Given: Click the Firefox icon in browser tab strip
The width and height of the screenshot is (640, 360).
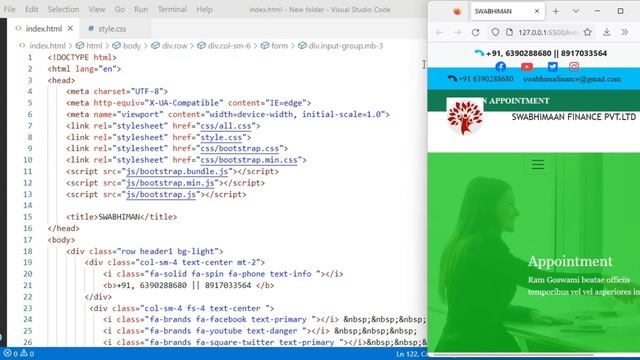Looking at the screenshot, I should pyautogui.click(x=457, y=11).
